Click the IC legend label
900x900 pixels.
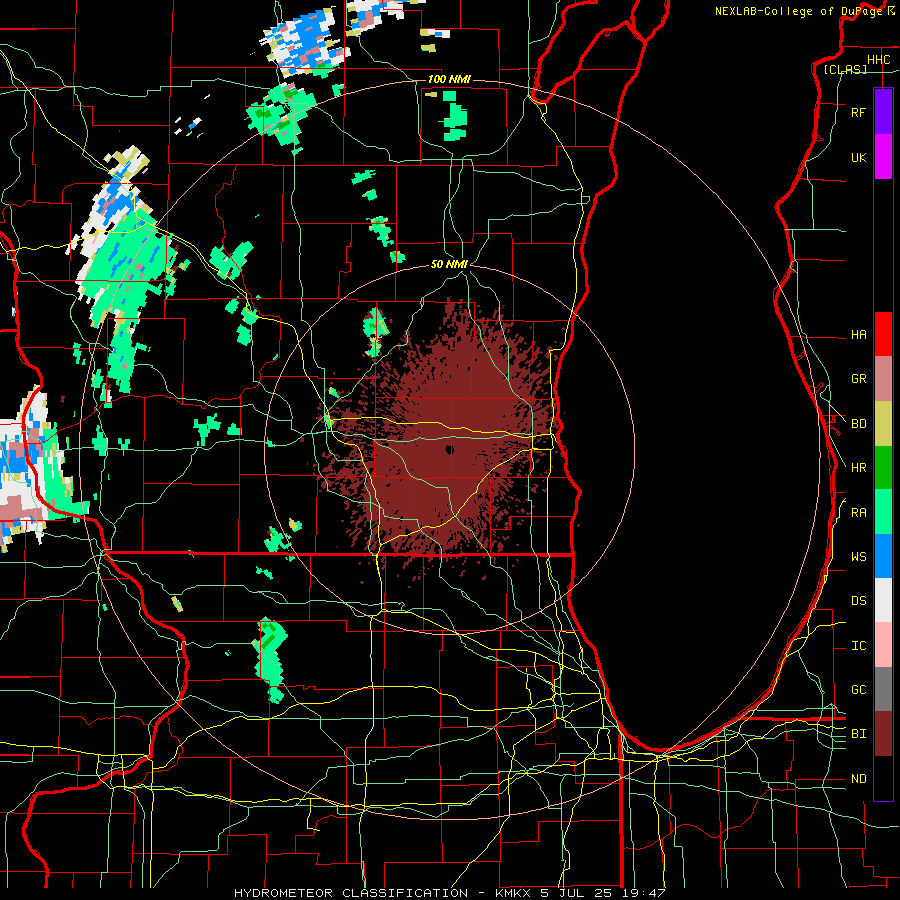coord(858,646)
